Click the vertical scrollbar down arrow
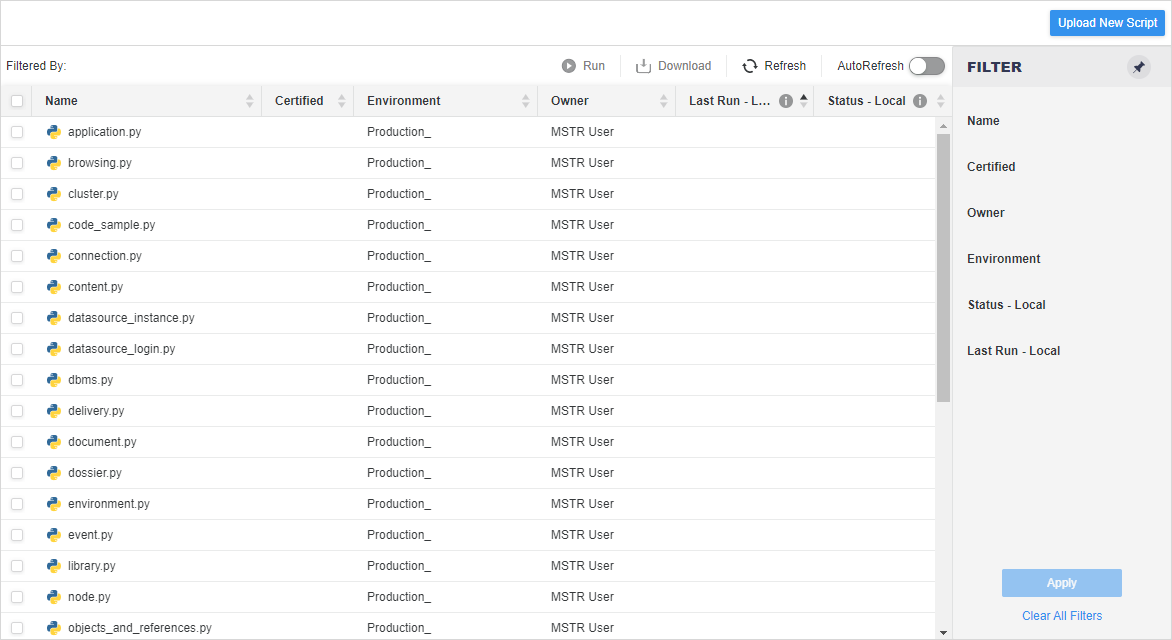Image resolution: width=1172 pixels, height=640 pixels. (x=943, y=632)
